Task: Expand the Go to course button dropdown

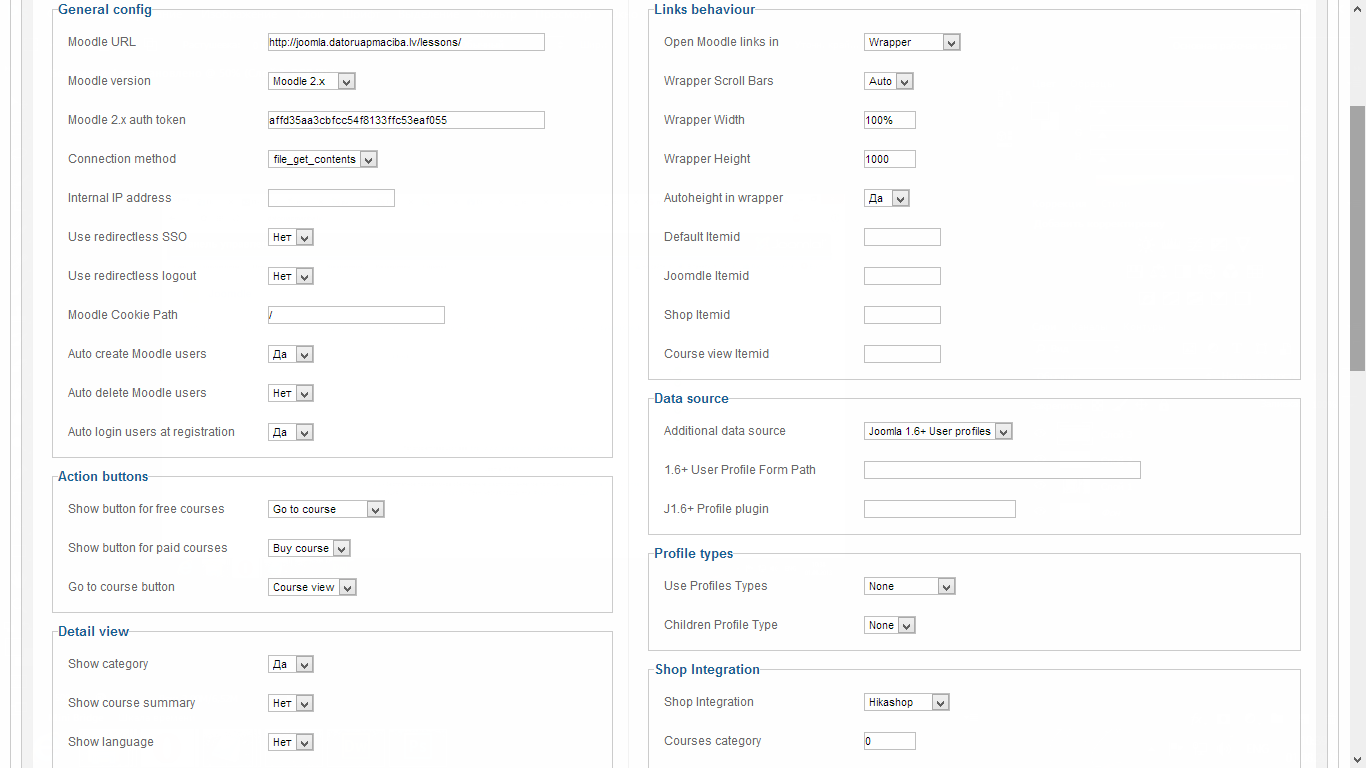Action: coord(312,588)
